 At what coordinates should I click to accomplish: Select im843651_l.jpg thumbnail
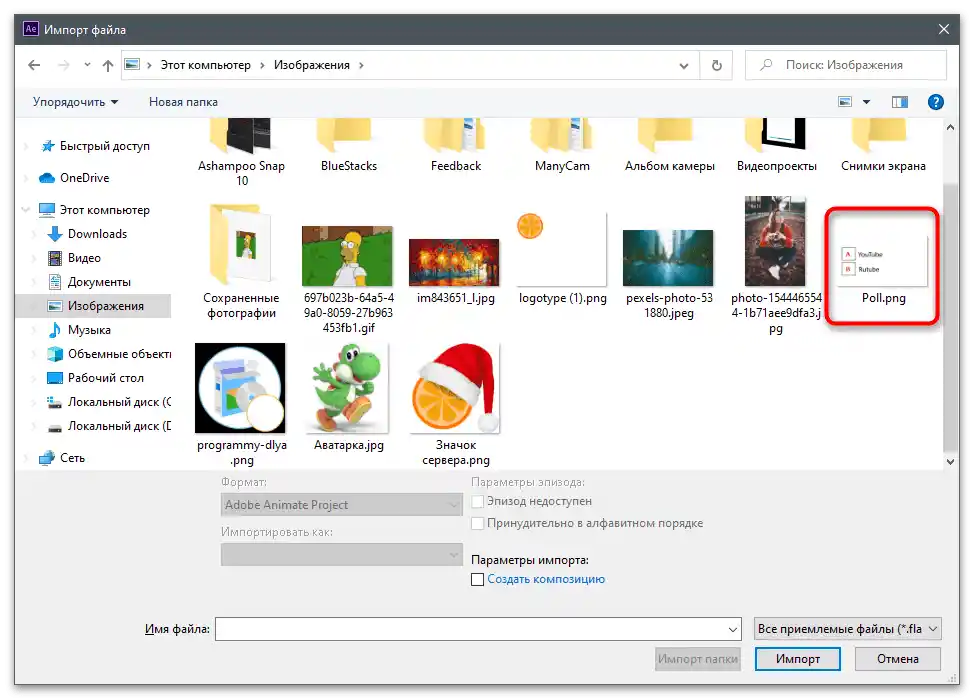[x=454, y=262]
